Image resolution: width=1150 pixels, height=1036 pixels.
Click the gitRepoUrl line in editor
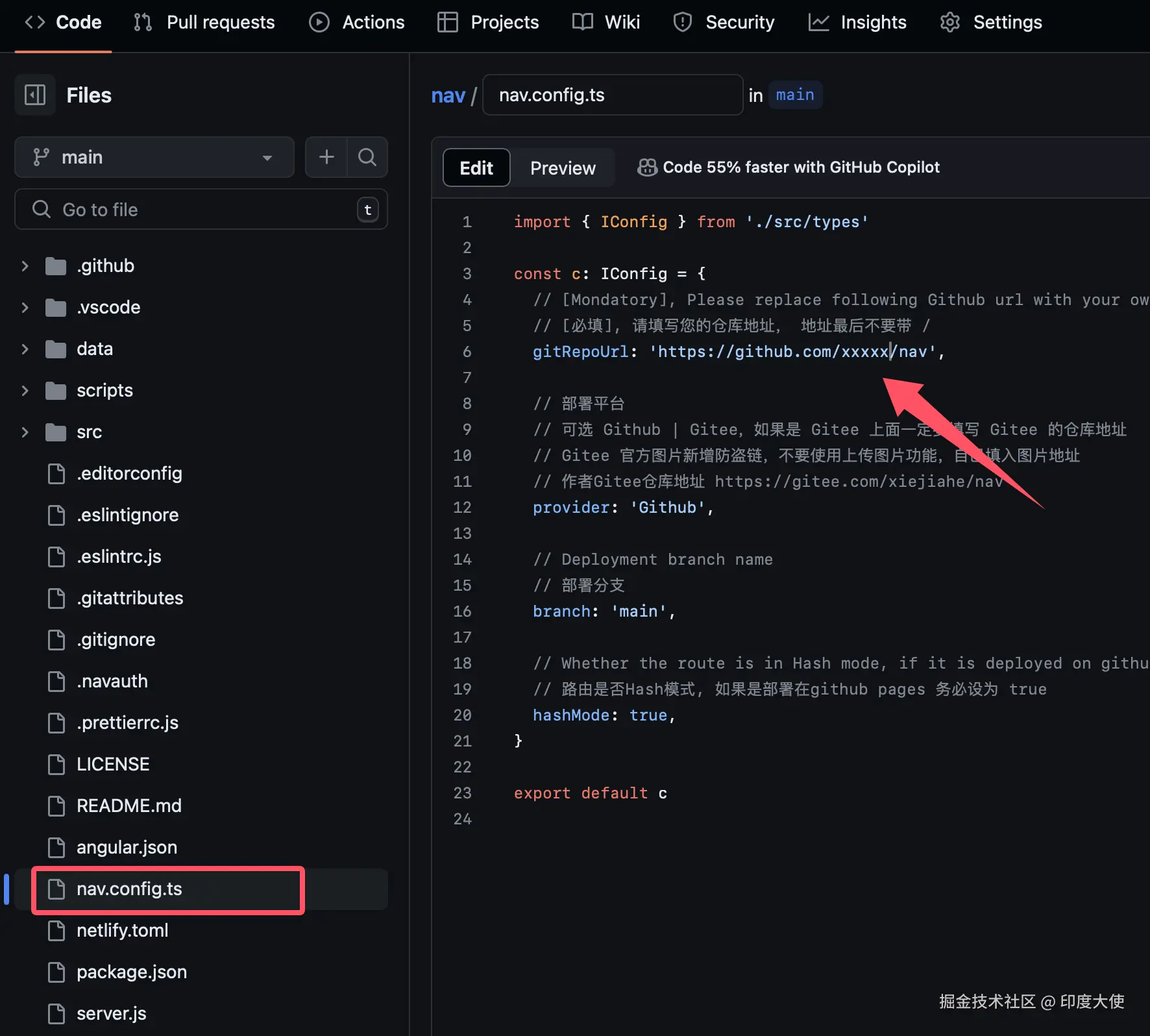point(739,352)
